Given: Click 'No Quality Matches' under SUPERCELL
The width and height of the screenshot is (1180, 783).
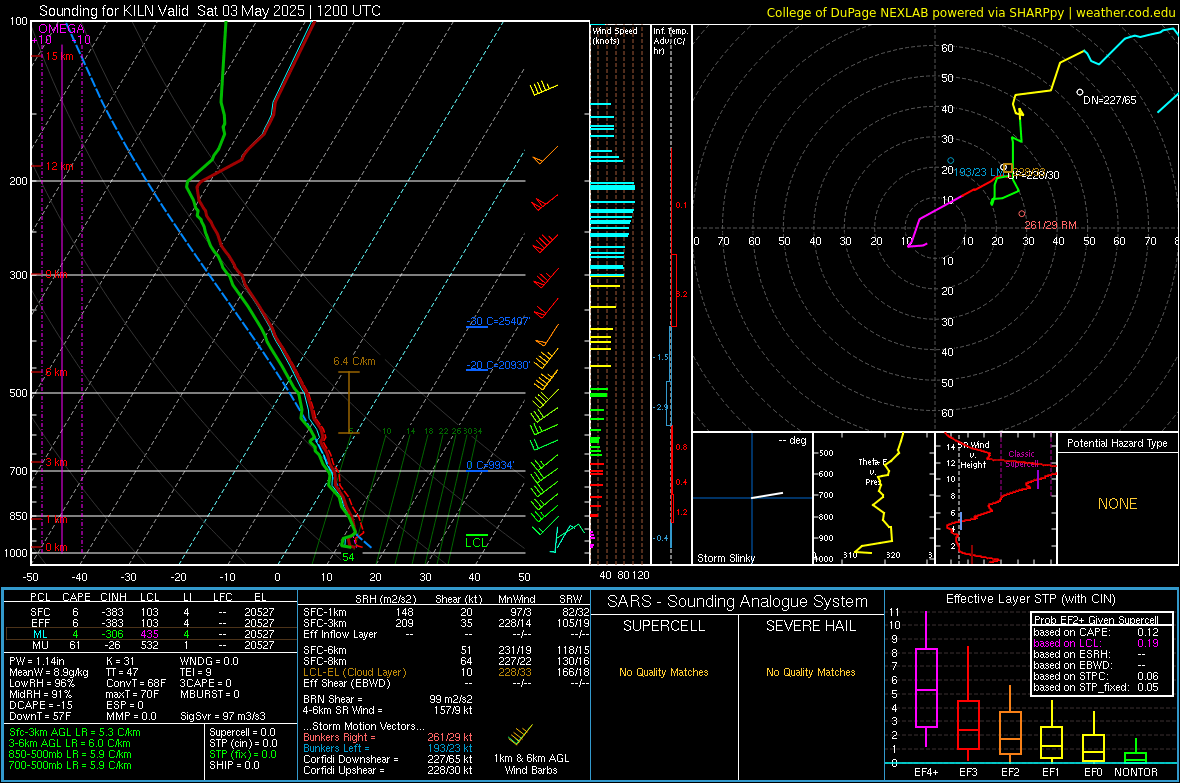Looking at the screenshot, I should 664,672.
